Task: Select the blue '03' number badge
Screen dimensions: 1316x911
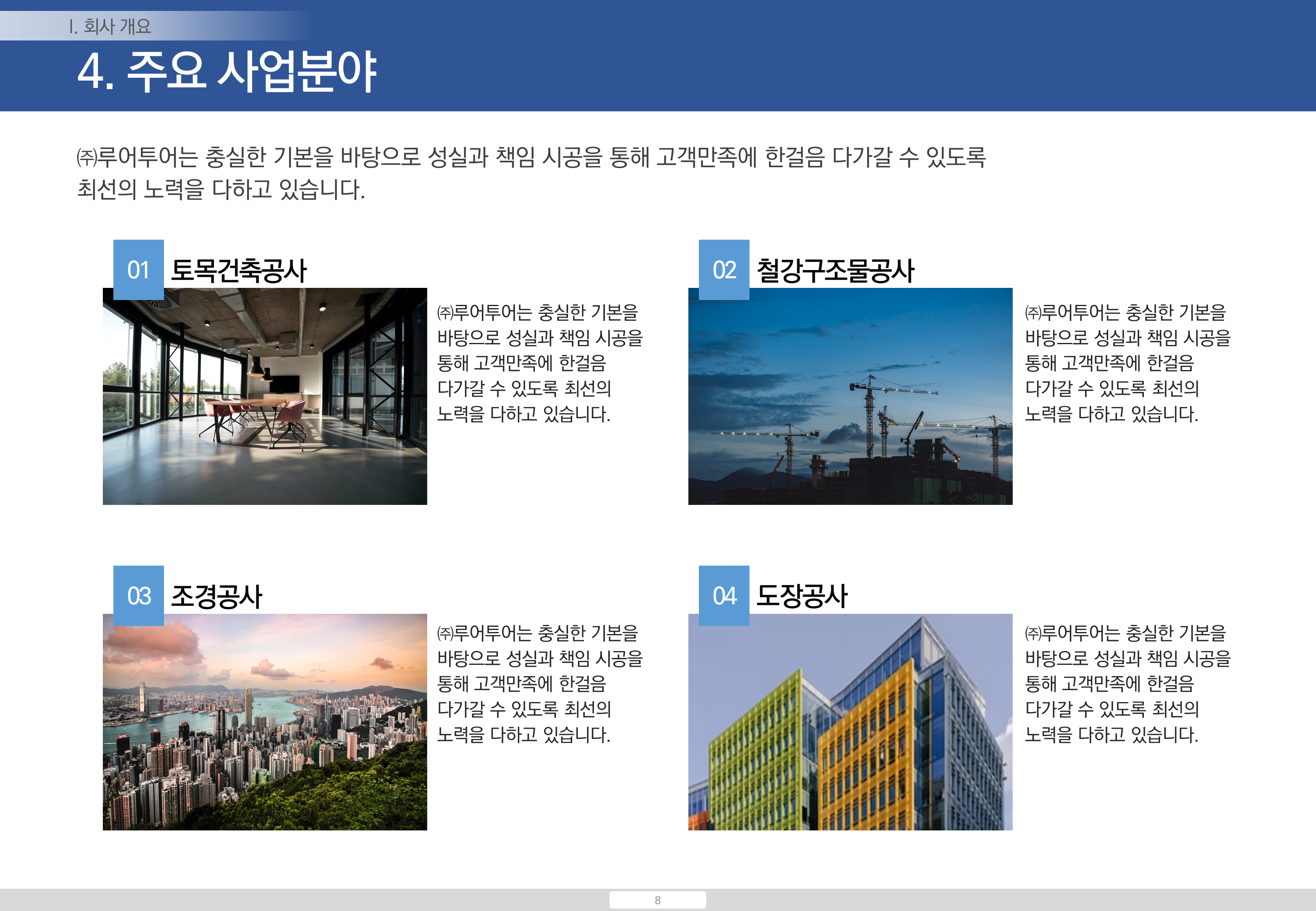Action: pyautogui.click(x=138, y=595)
